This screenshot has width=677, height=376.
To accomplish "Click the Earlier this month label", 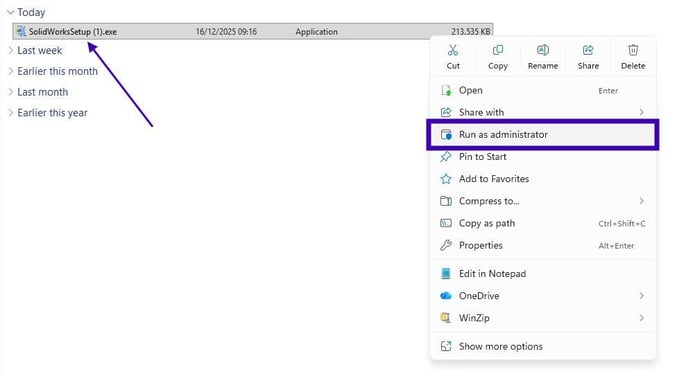I will coord(57,71).
